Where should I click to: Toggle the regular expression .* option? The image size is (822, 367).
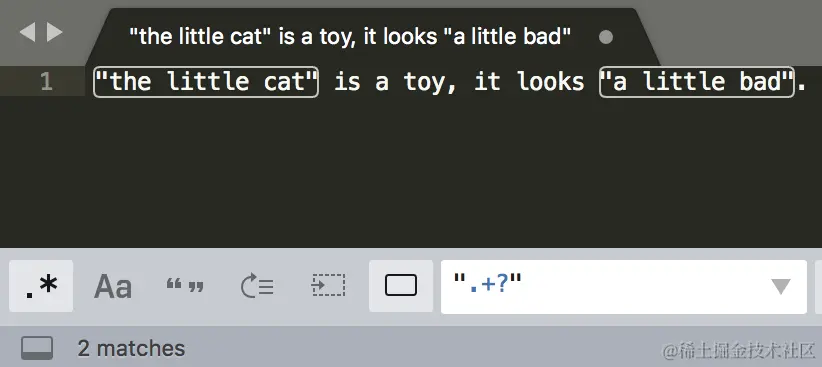(x=41, y=286)
